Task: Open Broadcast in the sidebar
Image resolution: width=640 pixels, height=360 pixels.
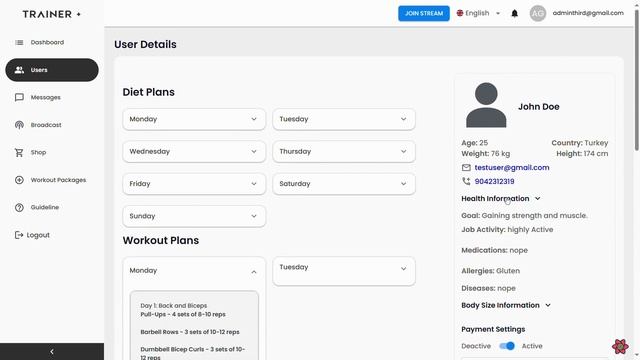Action: click(52, 125)
